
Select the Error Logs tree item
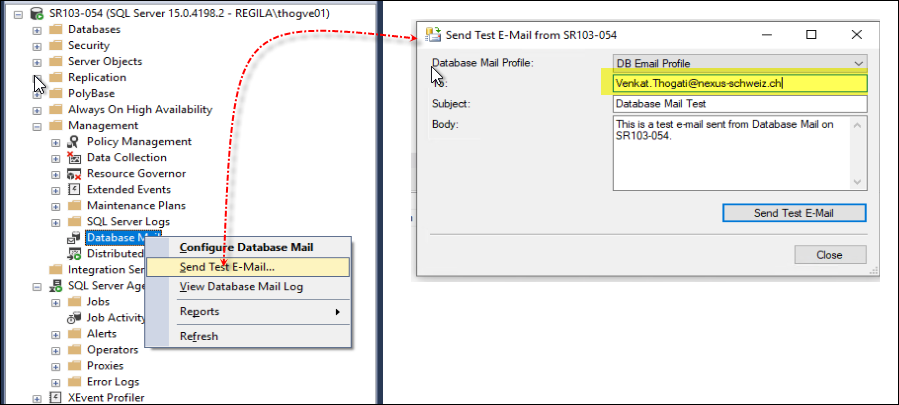[113, 382]
